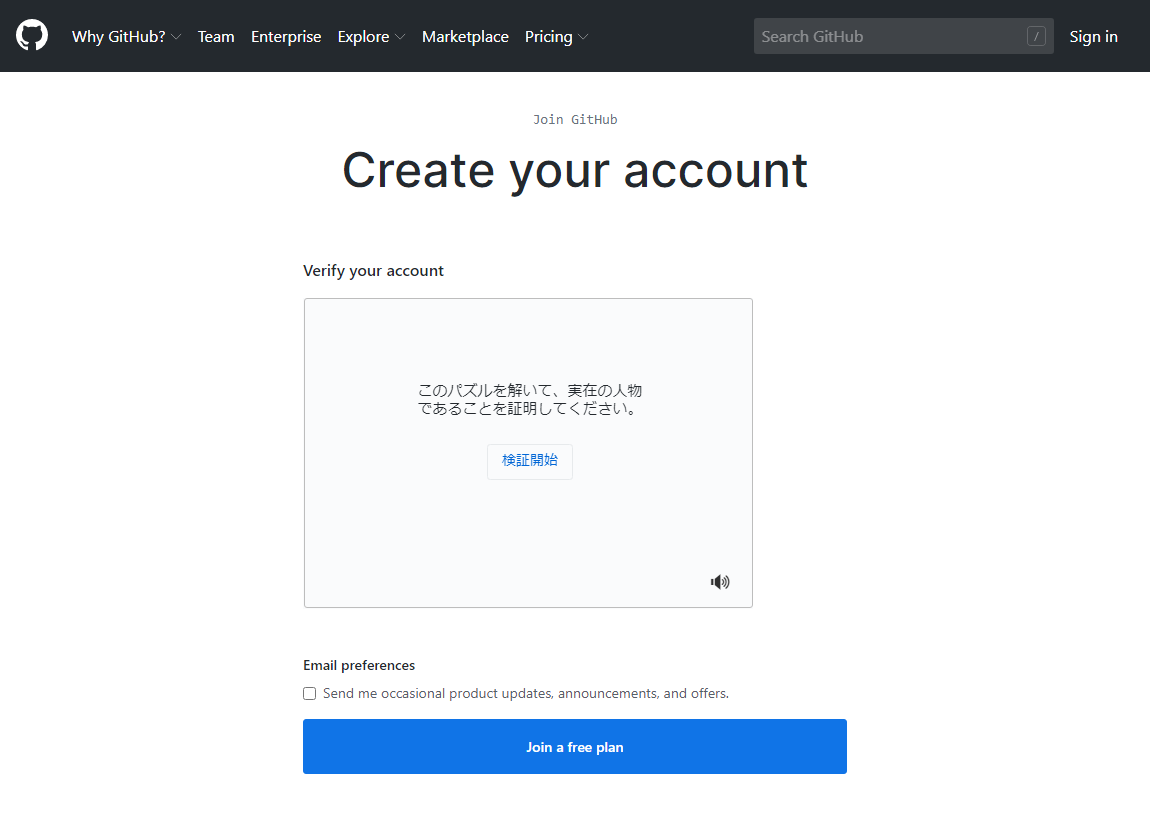This screenshot has width=1150, height=819.
Task: Click the audio challenge speaker icon
Action: [x=720, y=582]
